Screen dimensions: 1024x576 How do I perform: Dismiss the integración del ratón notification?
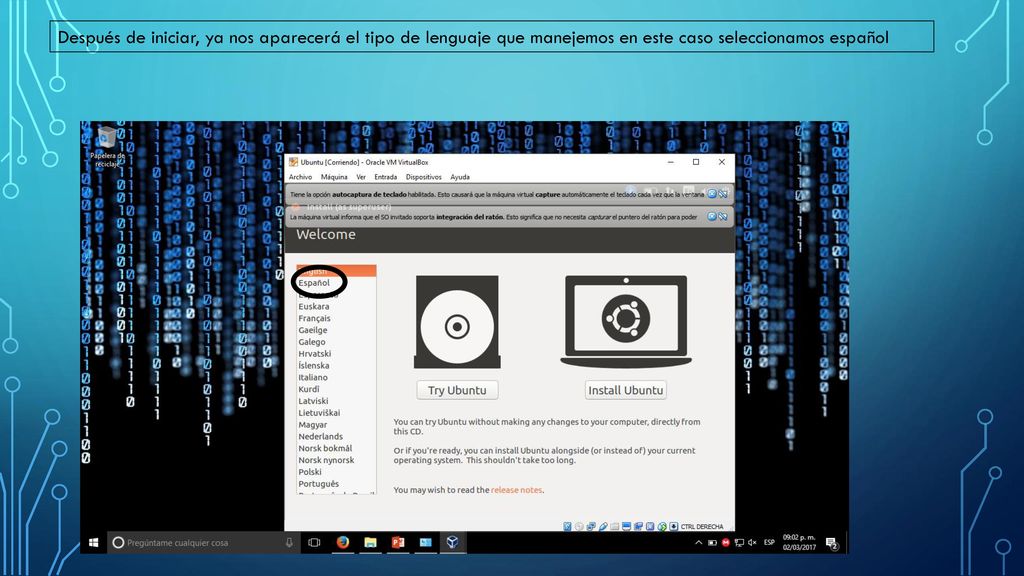(712, 216)
